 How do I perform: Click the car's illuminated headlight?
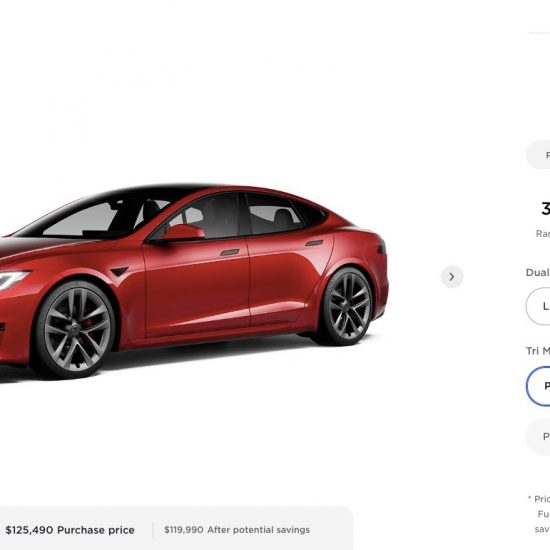coord(12,279)
